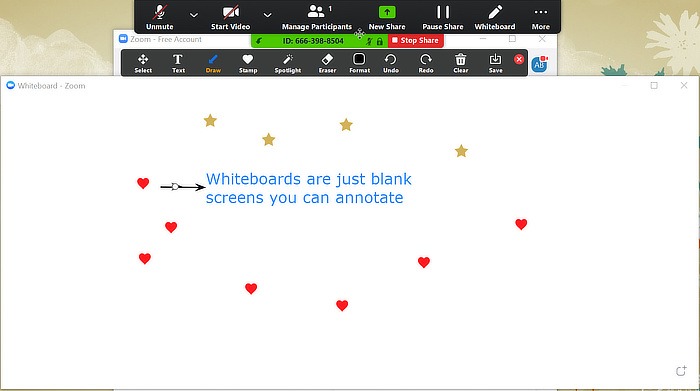Screen dimensions: 700x391
Task: Maximize the Whiteboard - Zoom window
Action: pos(654,85)
